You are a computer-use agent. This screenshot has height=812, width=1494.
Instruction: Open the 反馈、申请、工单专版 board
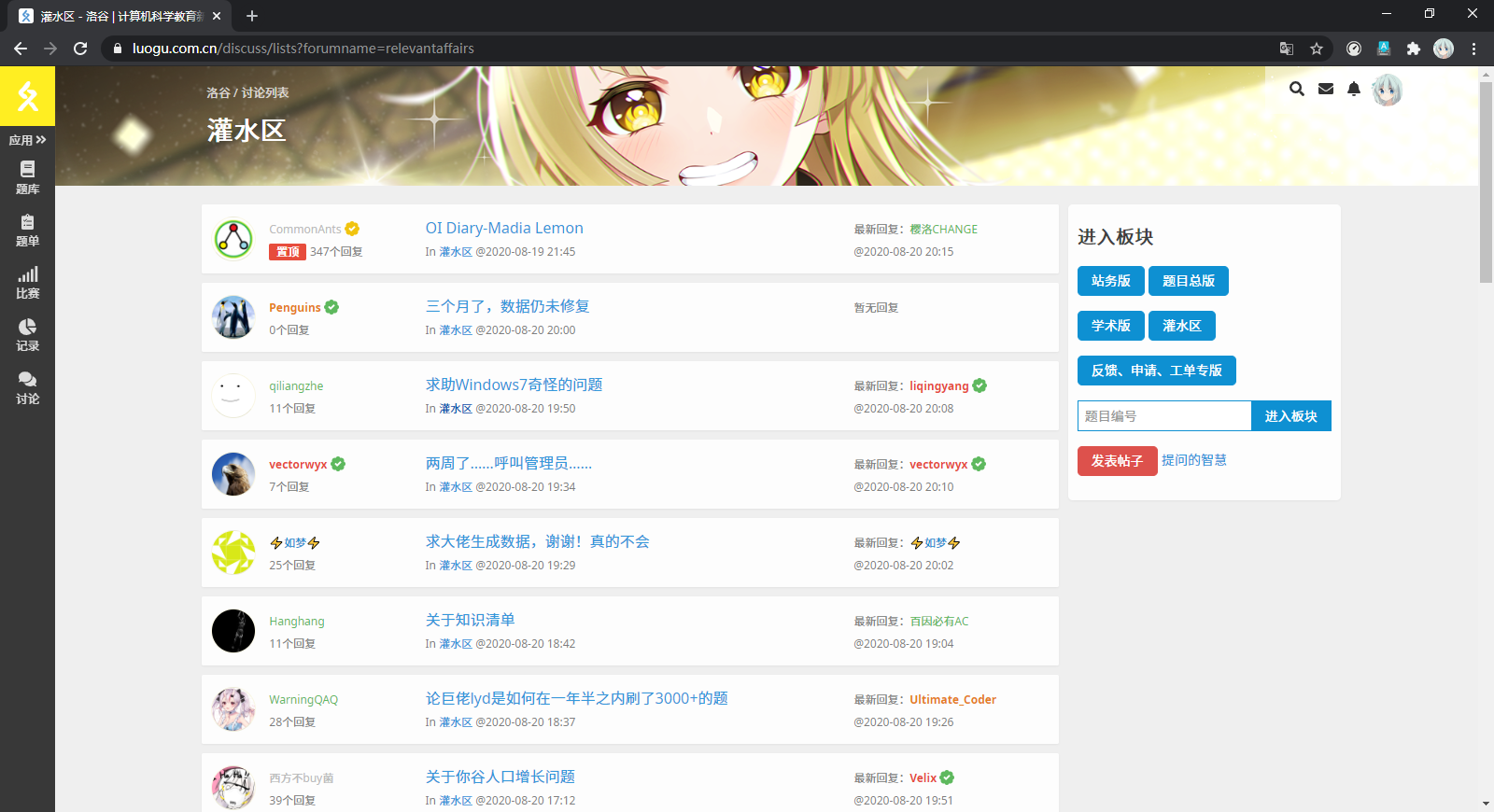pos(1157,371)
